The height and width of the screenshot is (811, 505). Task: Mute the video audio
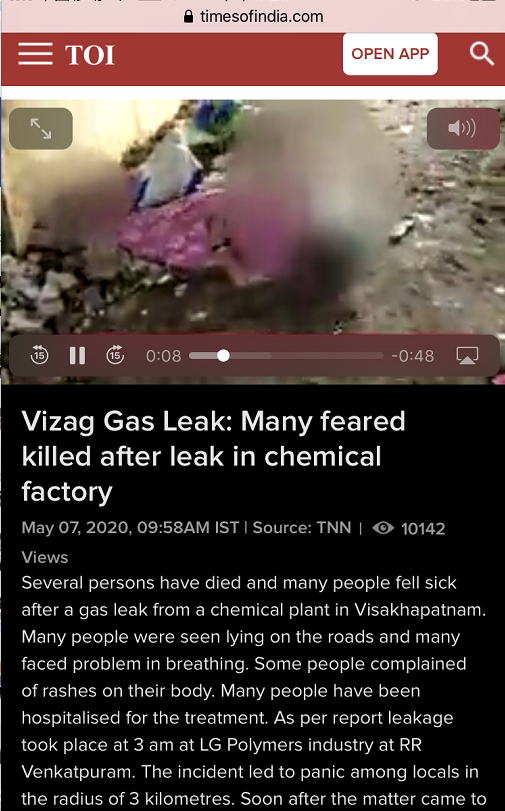click(x=463, y=128)
